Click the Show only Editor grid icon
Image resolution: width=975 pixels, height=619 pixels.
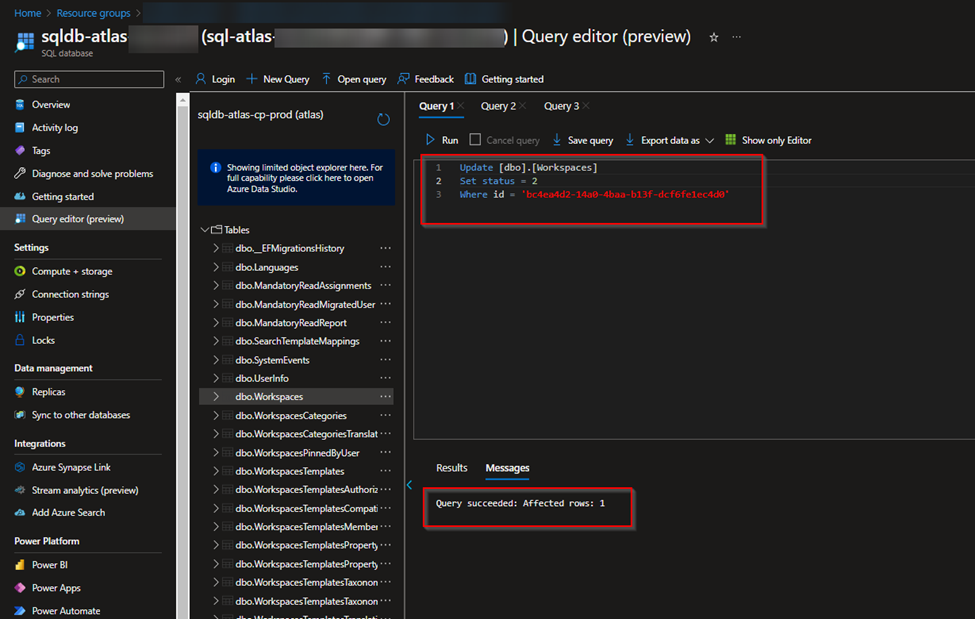(x=731, y=140)
